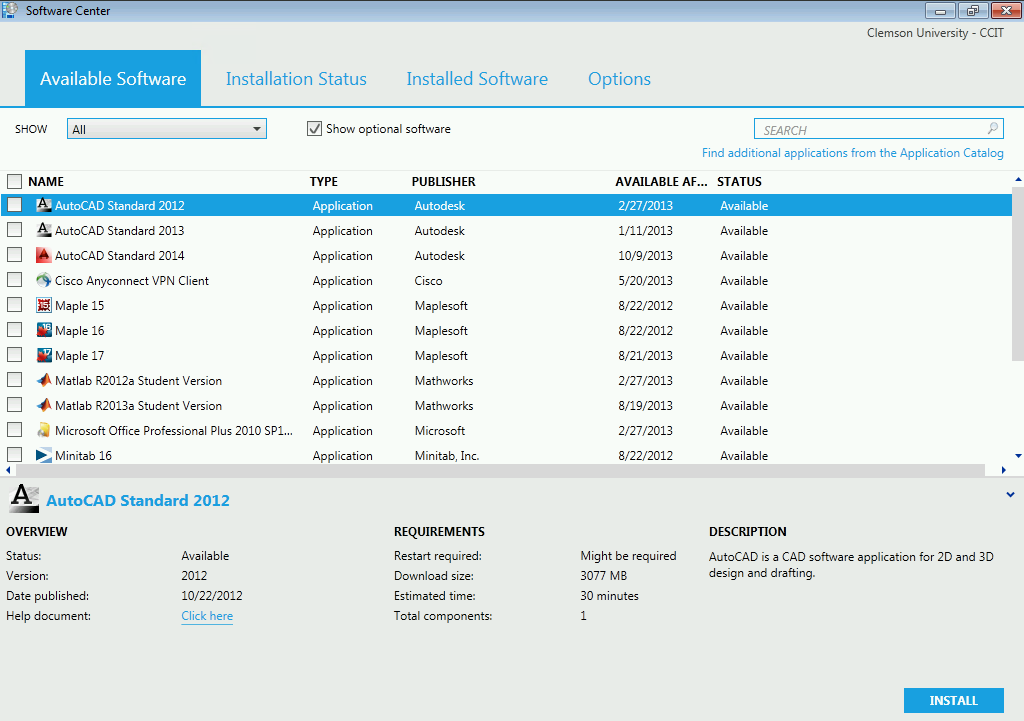Screen dimensions: 1024x721
Task: Open the SHOW filter dropdown
Action: (167, 129)
